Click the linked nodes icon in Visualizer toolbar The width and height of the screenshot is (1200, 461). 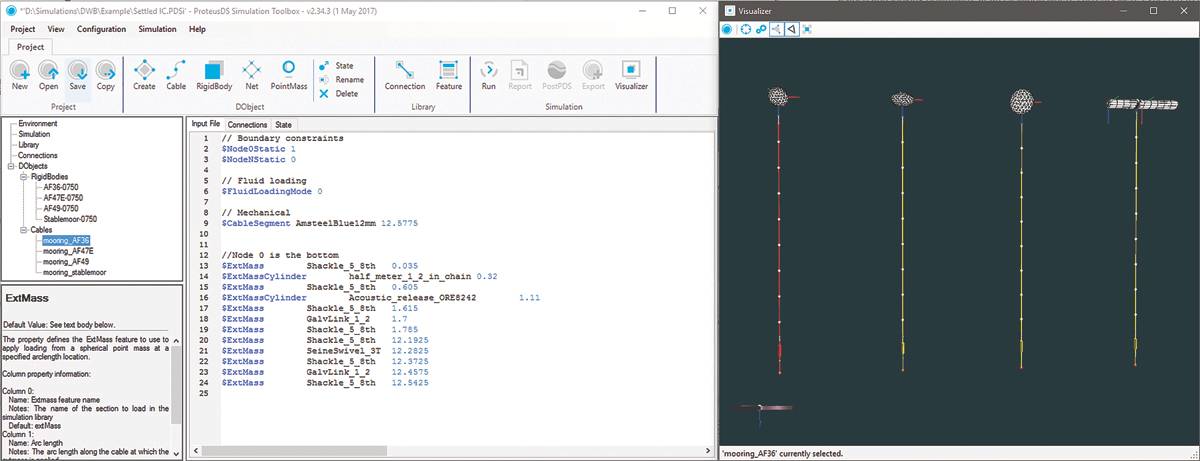761,29
